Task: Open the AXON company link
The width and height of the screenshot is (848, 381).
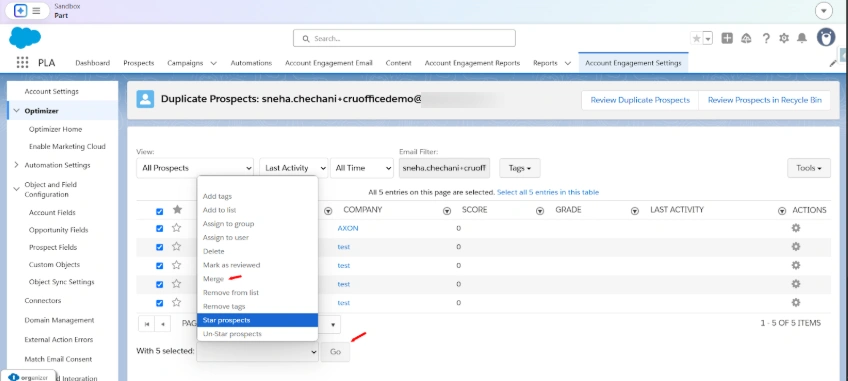Action: (x=348, y=228)
